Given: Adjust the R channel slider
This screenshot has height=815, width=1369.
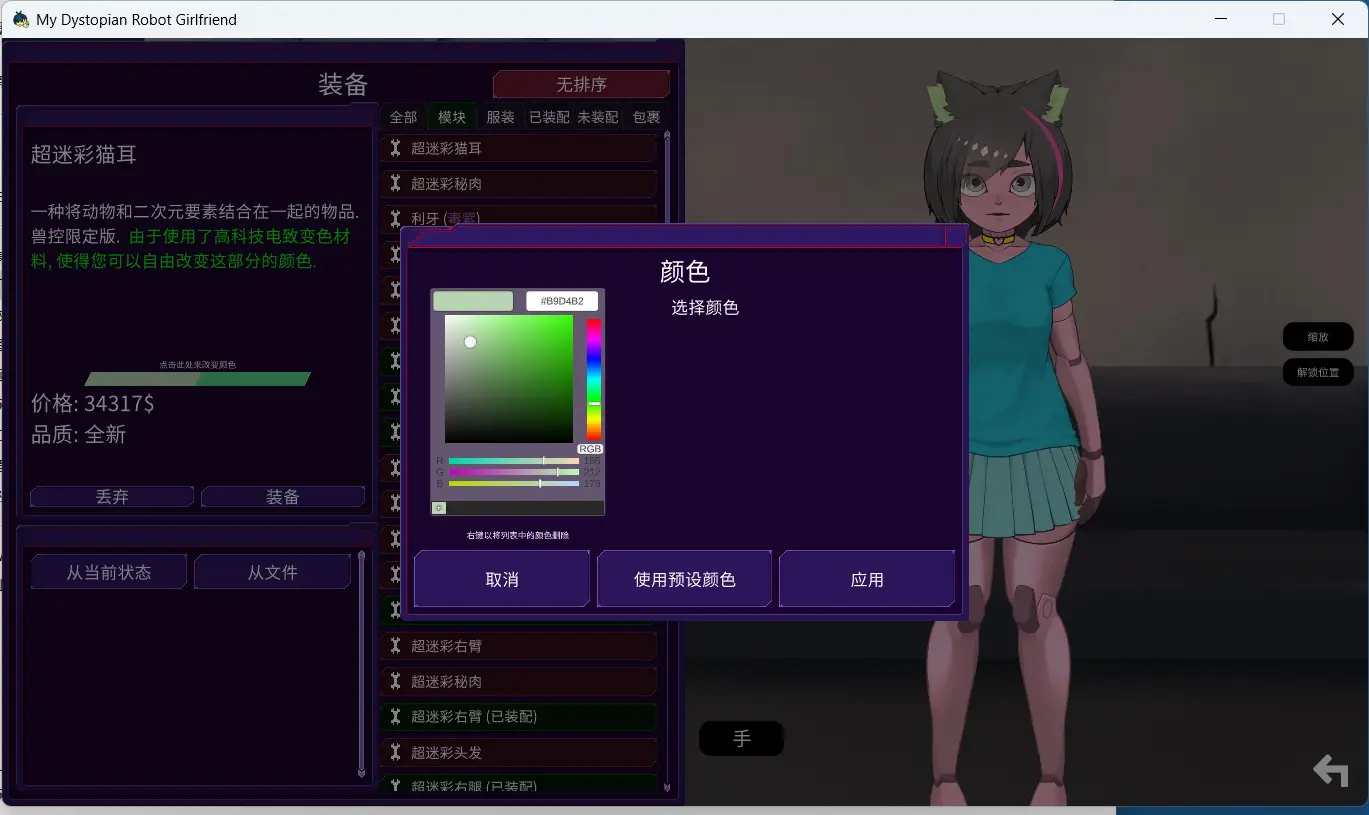Looking at the screenshot, I should pyautogui.click(x=514, y=461).
